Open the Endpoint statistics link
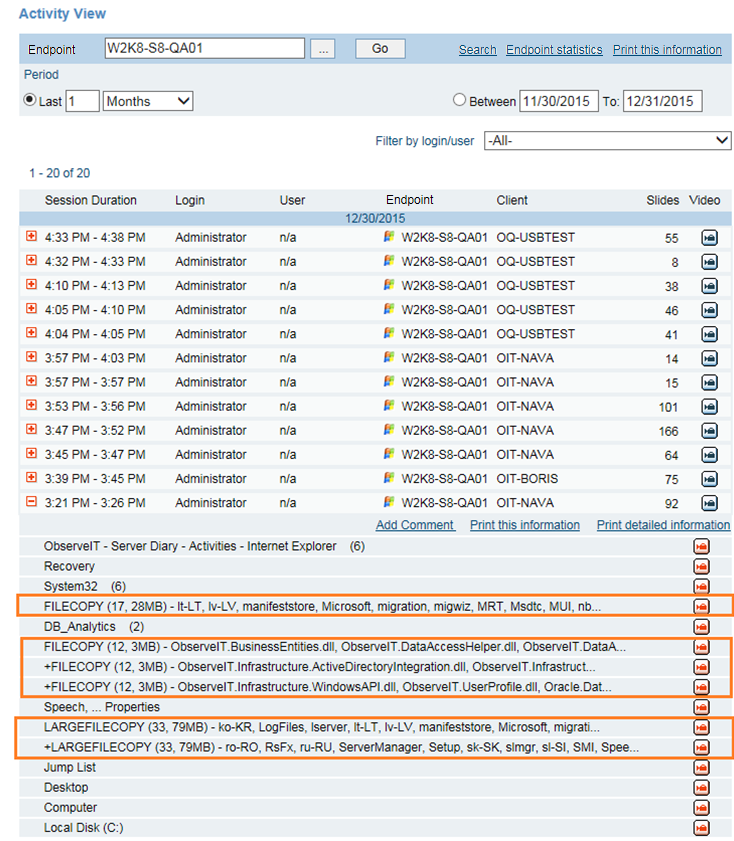 (x=554, y=50)
